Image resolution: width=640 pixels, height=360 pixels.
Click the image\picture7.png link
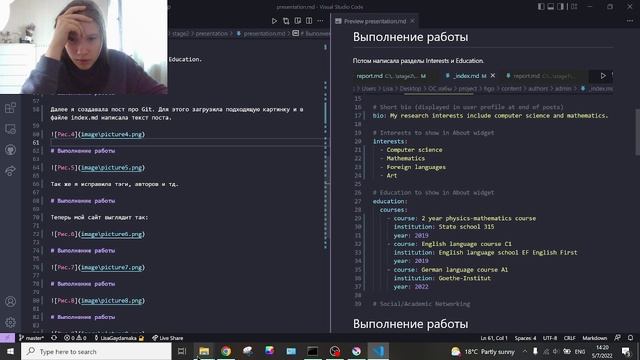(x=111, y=267)
